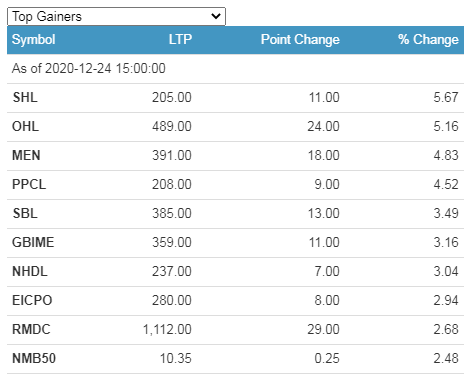Open the SHL symbol link
This screenshot has height=377, width=469.
click(x=25, y=98)
